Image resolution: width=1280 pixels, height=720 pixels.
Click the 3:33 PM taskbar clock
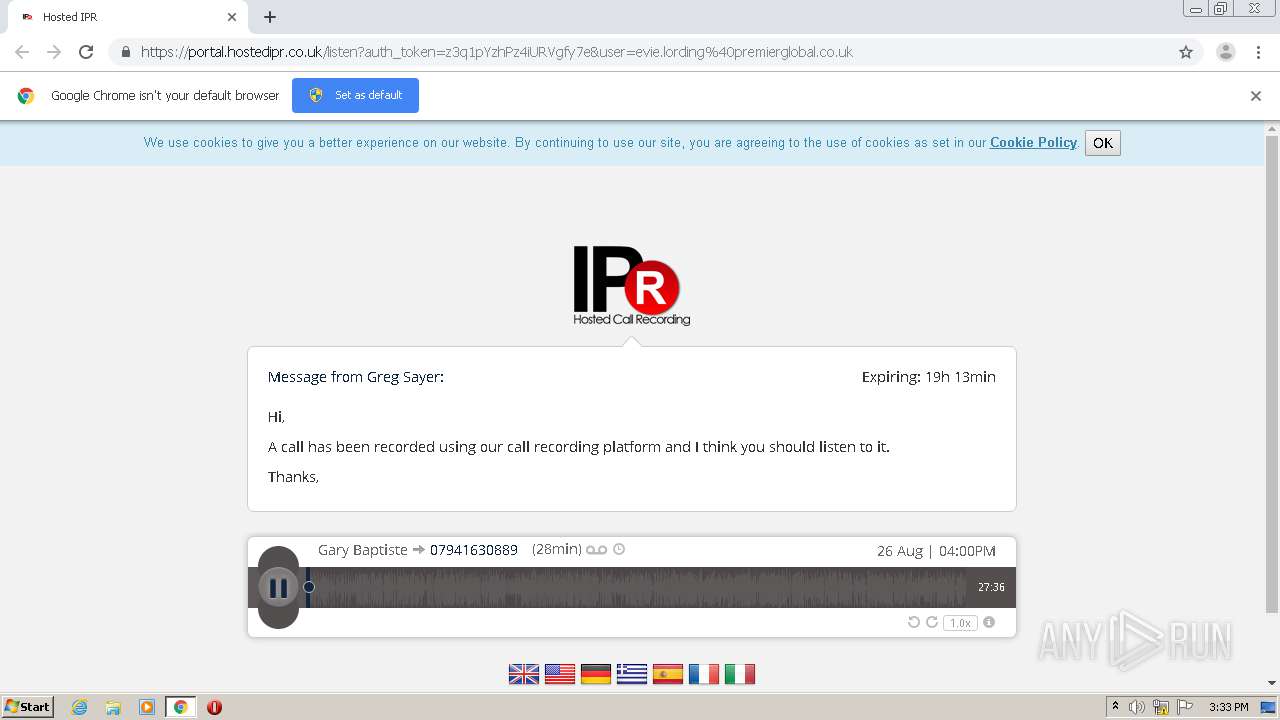click(1229, 707)
